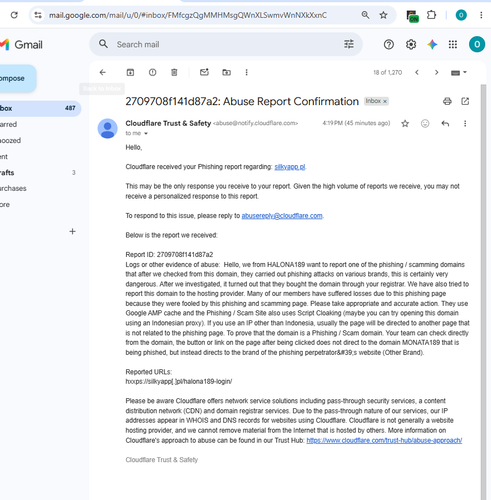Image resolution: width=491 pixels, height=500 pixels.
Task: Archive this email
Action: 130,72
